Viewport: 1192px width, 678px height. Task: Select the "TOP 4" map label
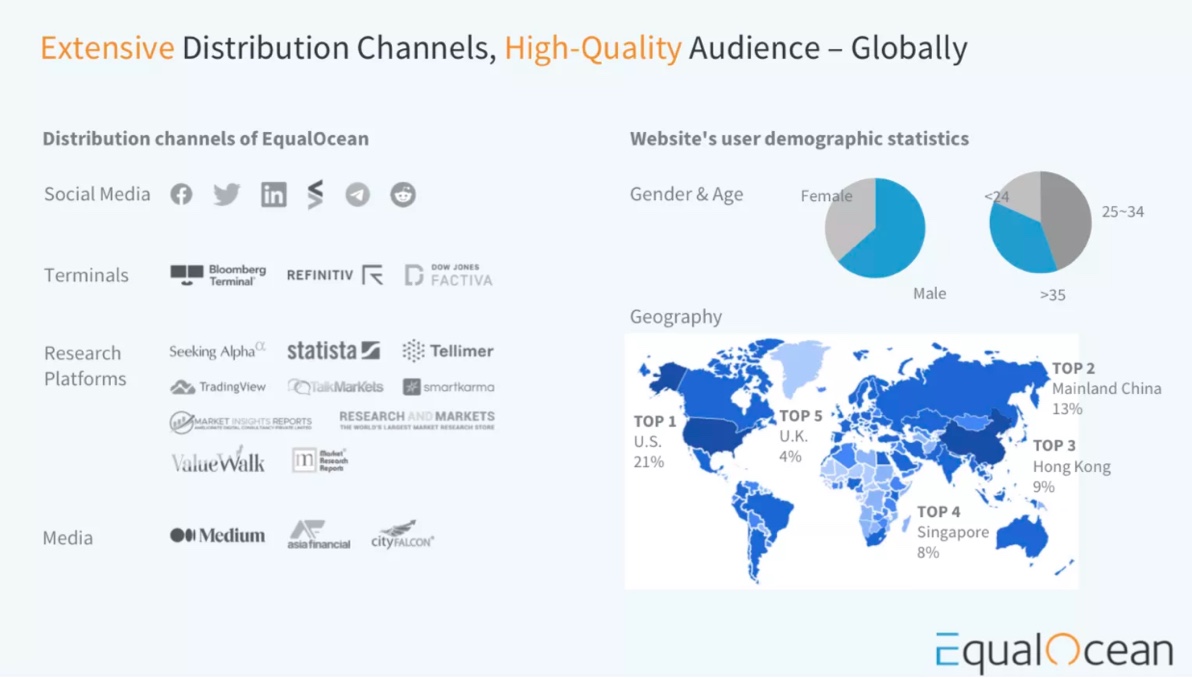938,512
